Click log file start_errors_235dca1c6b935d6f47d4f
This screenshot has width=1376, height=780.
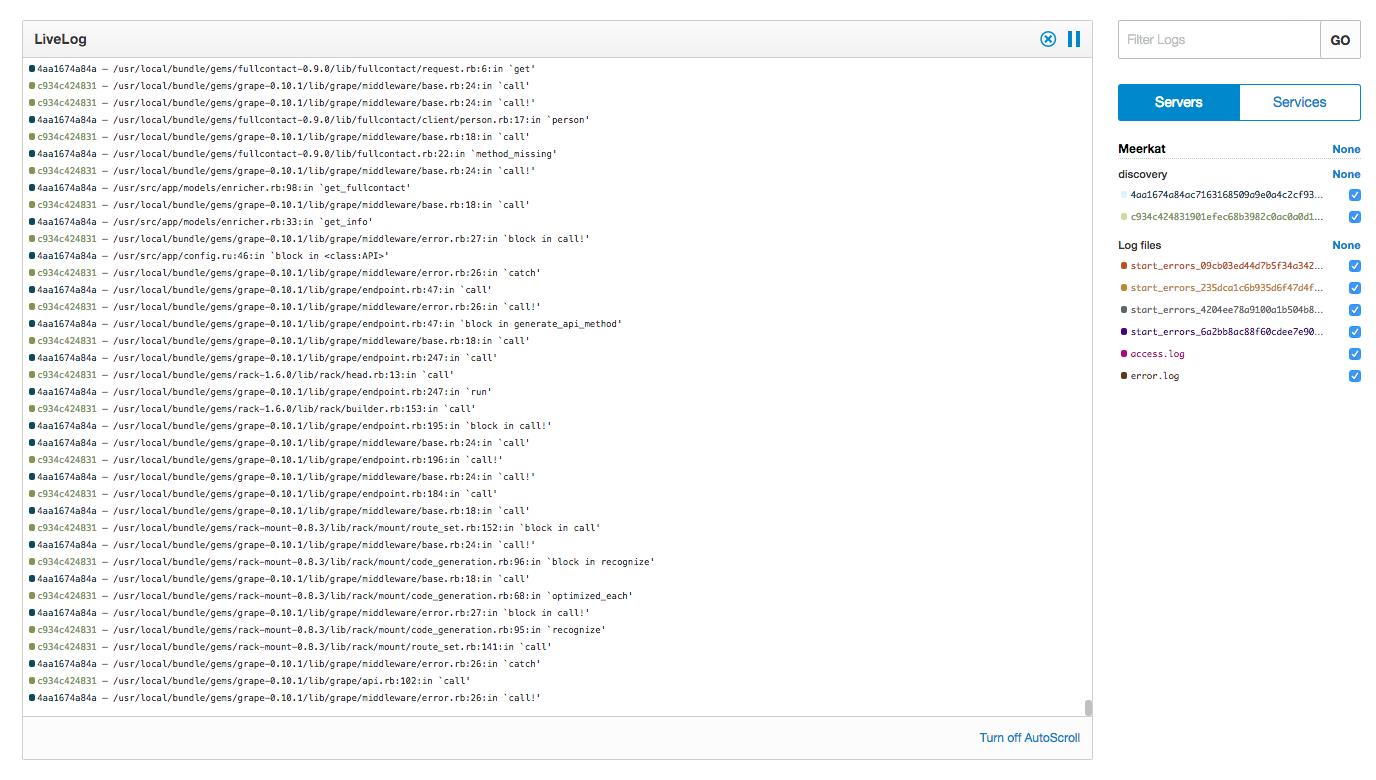1227,288
